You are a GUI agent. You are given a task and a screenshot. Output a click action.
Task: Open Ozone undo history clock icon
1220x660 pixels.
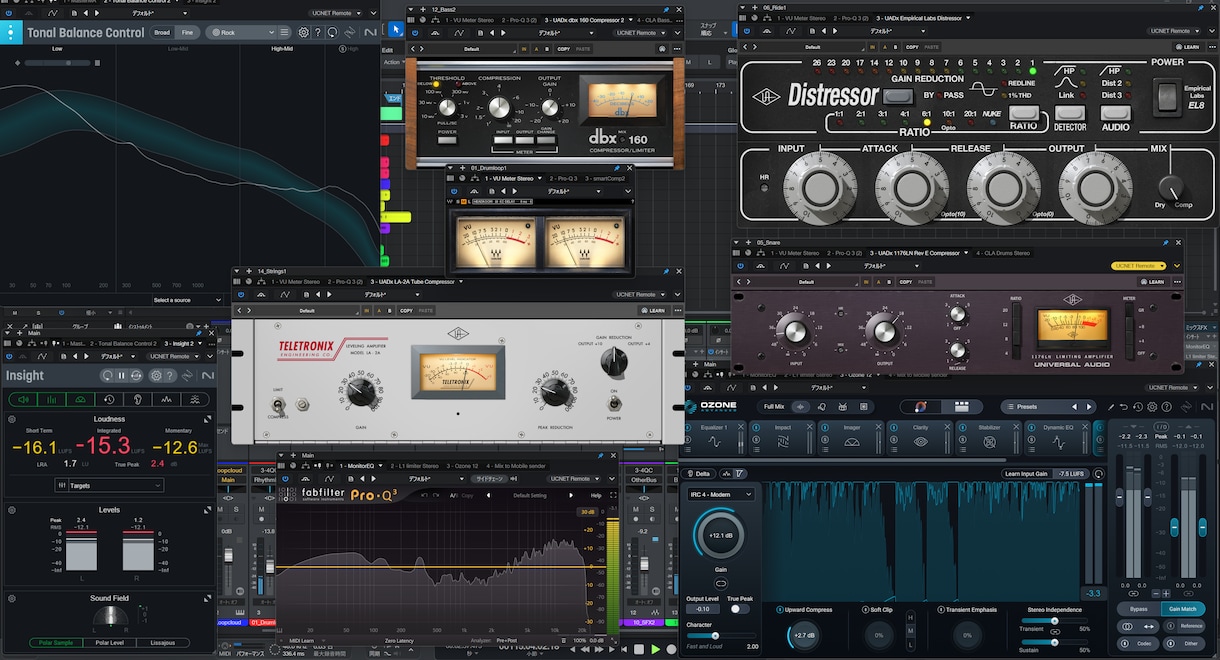(x=1138, y=407)
